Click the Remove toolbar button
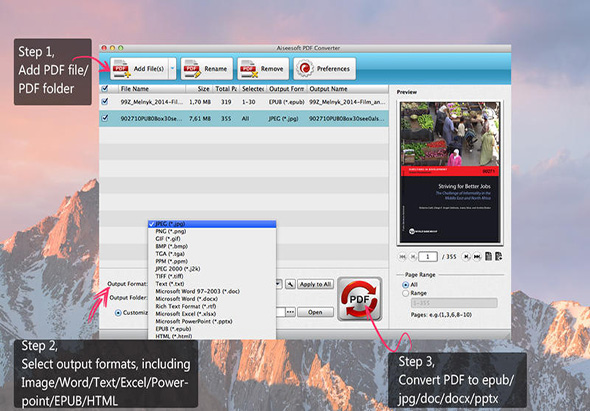The height and width of the screenshot is (411, 590). 263,68
